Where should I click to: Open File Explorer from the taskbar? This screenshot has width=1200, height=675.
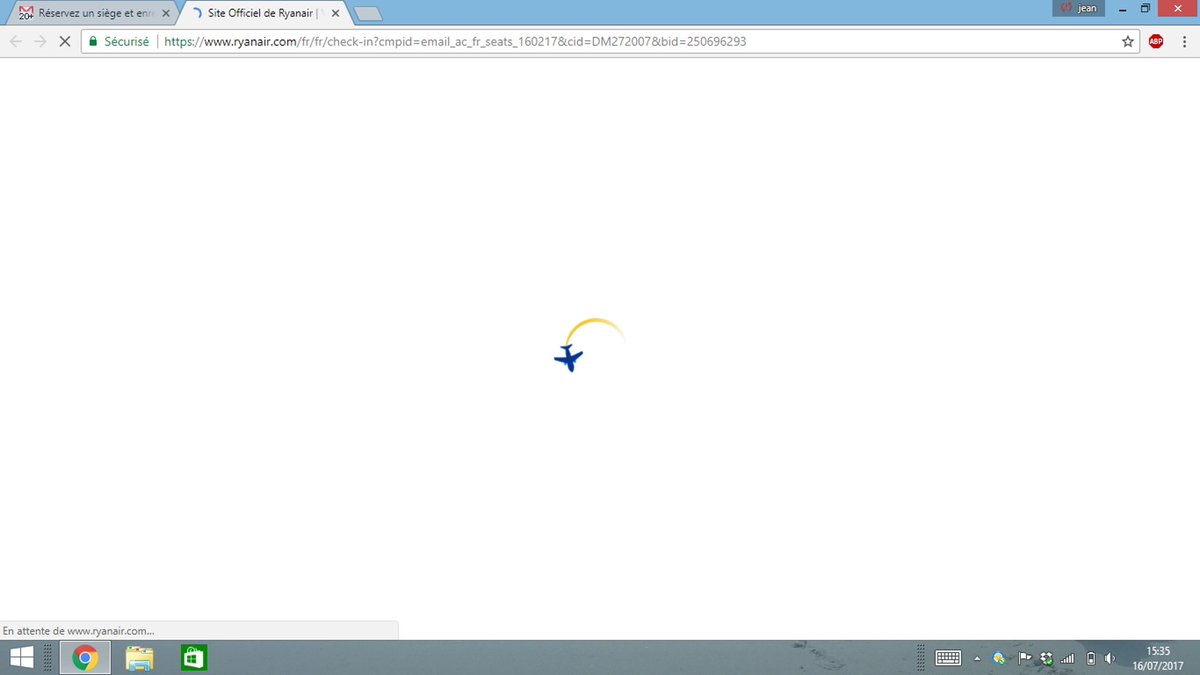[139, 658]
